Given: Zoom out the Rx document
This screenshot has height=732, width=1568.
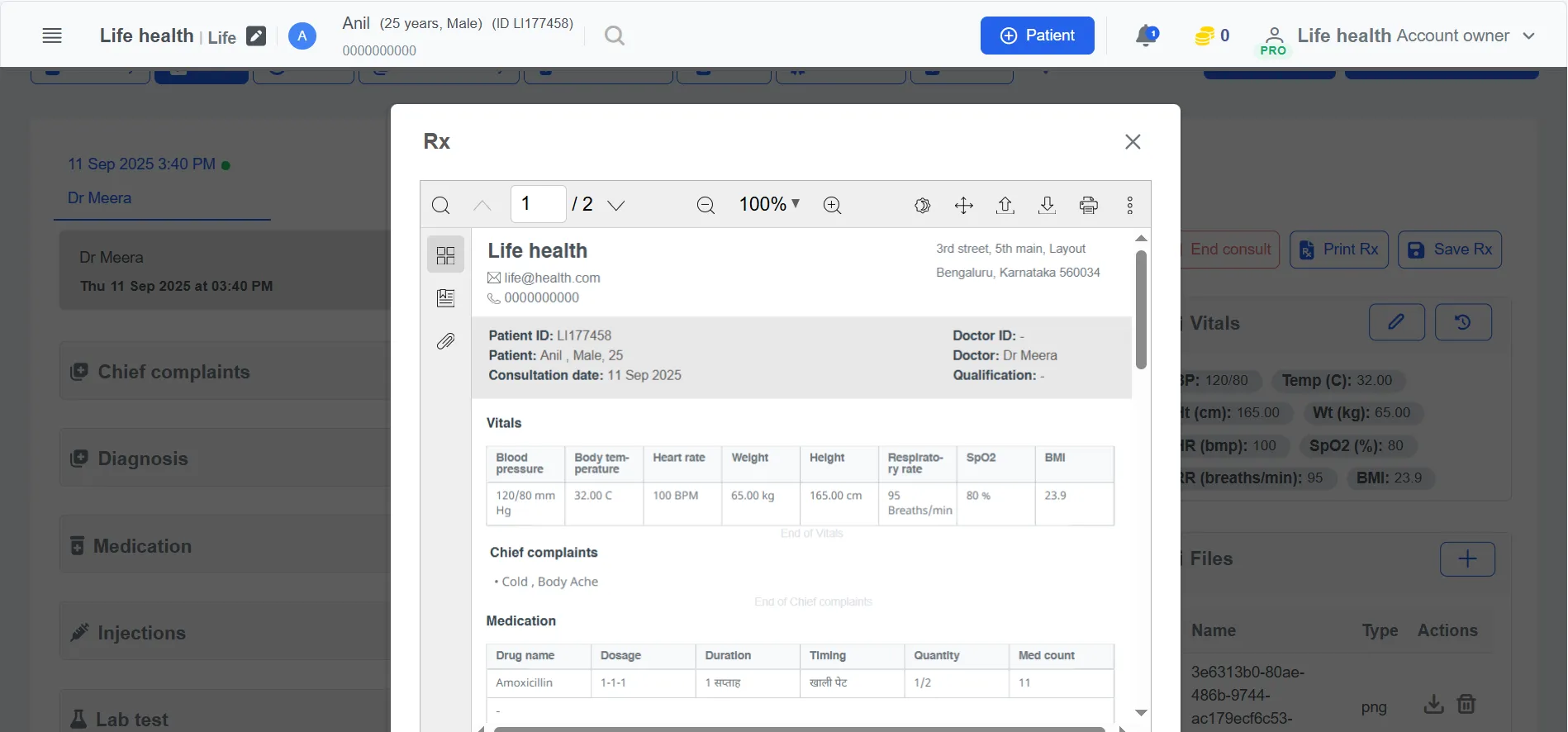Looking at the screenshot, I should click(706, 205).
